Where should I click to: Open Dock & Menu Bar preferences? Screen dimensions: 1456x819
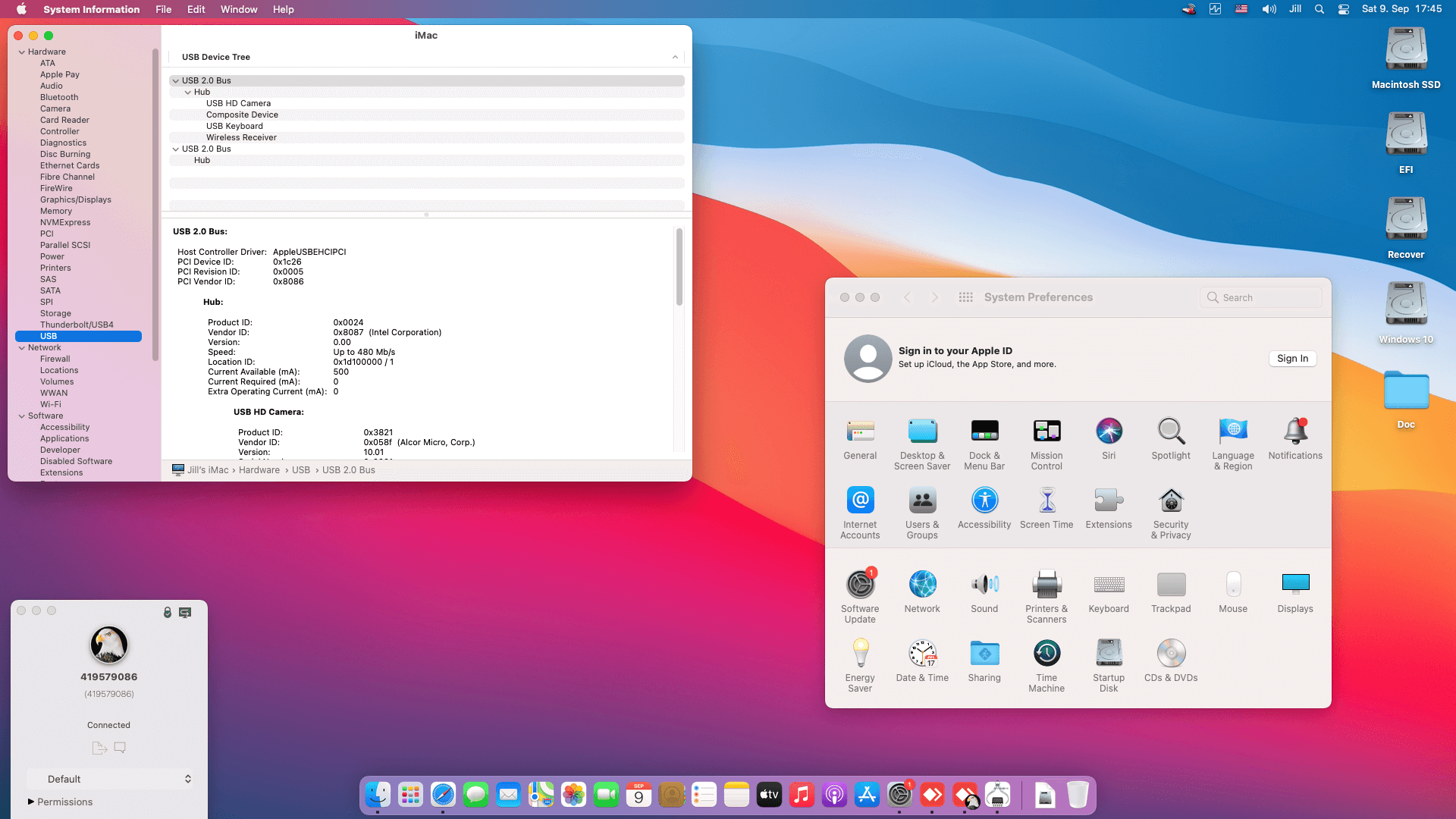click(984, 444)
